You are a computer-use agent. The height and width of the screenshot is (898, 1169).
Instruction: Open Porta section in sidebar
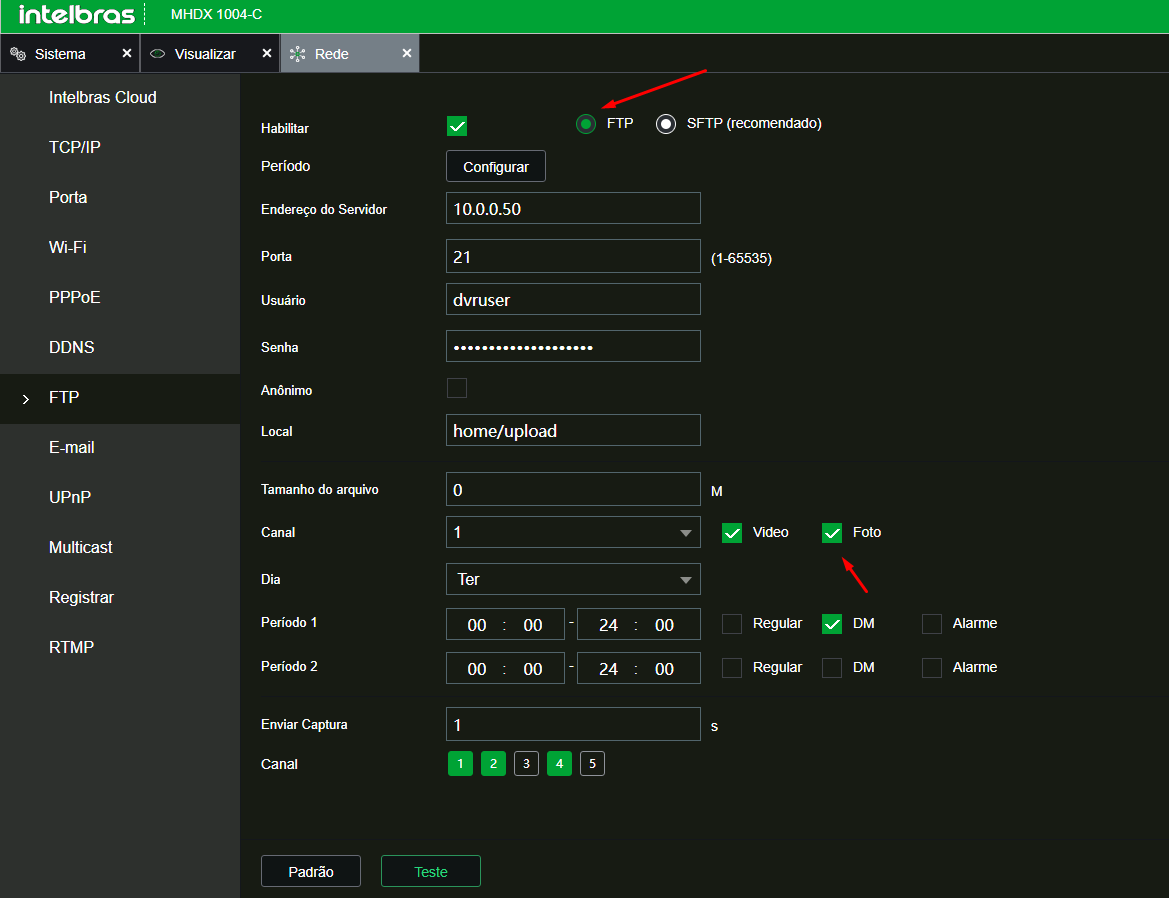click(x=68, y=197)
